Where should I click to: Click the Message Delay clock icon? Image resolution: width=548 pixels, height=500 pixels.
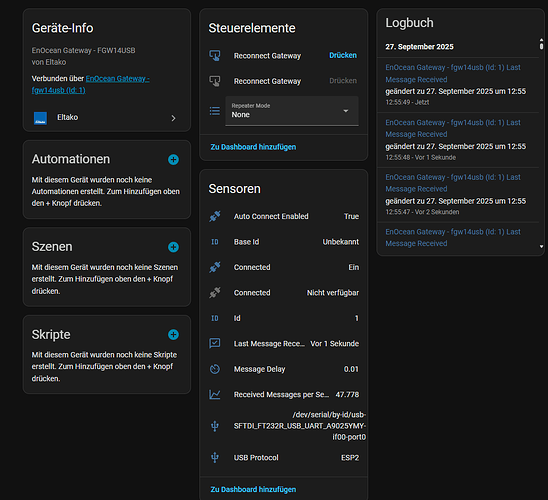[215, 369]
